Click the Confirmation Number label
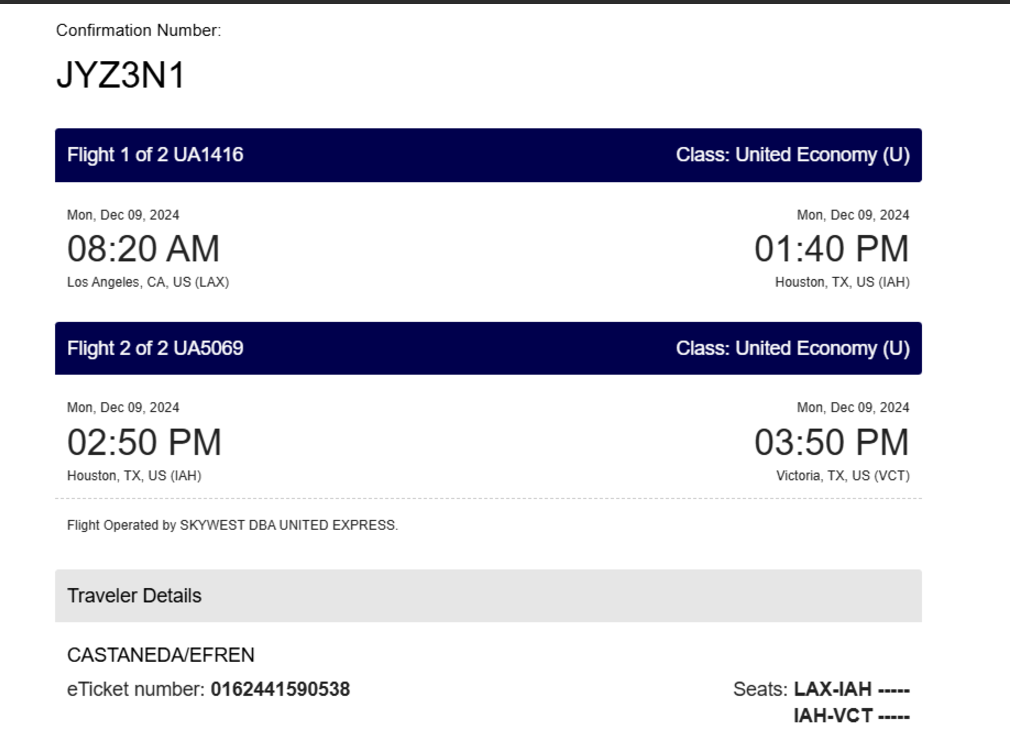 tap(138, 30)
